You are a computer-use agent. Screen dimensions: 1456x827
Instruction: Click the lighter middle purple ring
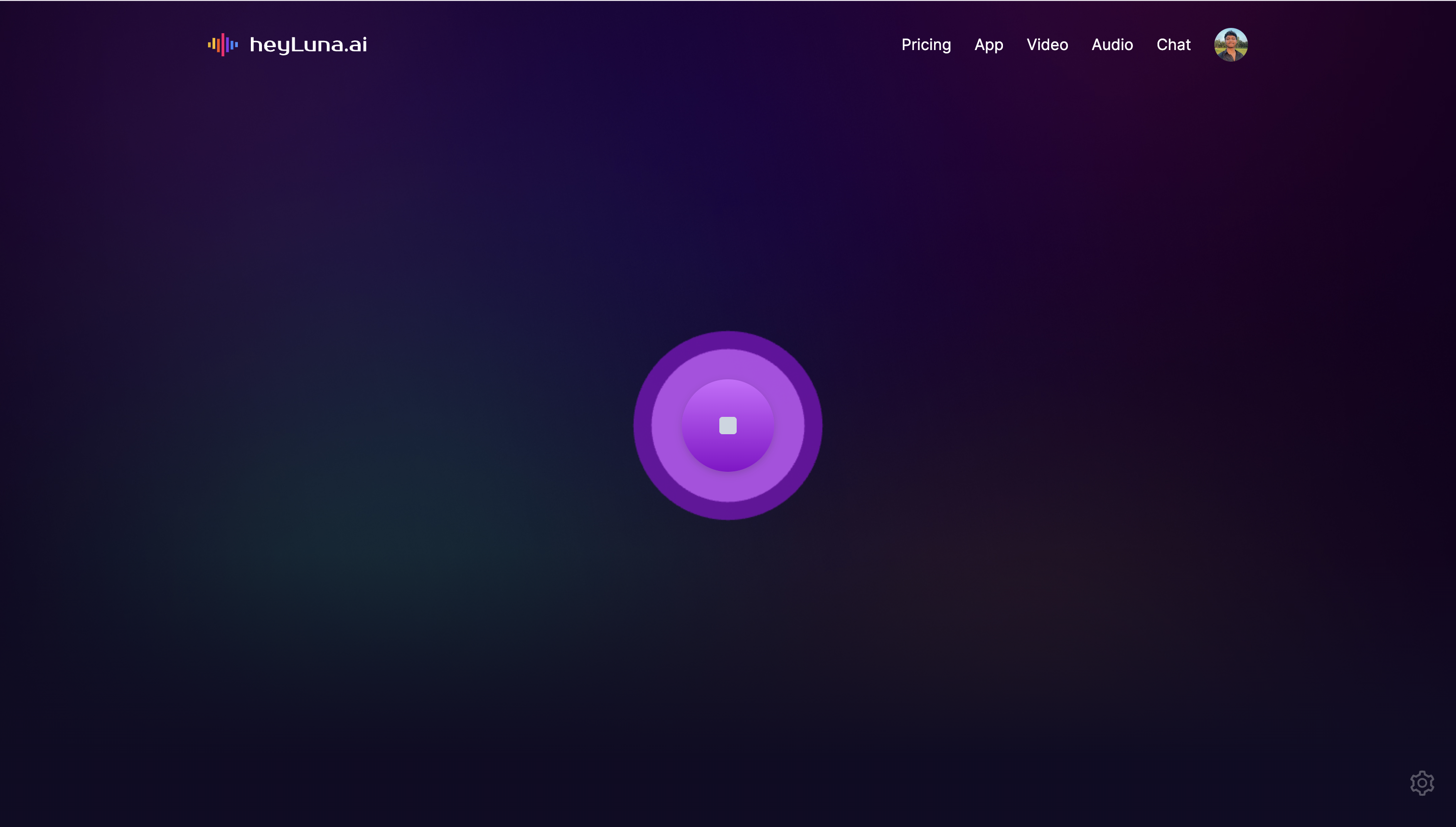[x=728, y=363]
